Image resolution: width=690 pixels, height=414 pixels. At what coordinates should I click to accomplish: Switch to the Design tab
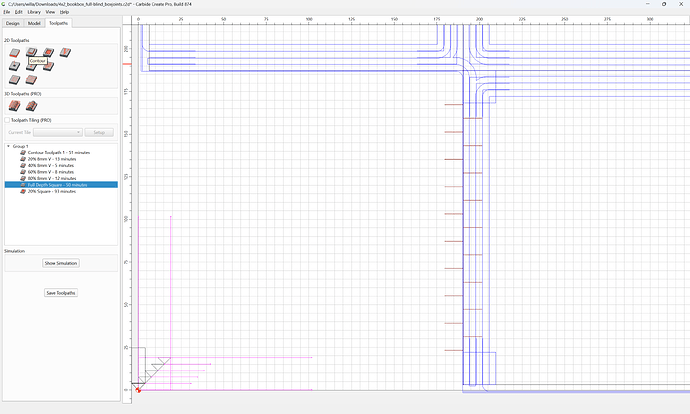tap(13, 23)
